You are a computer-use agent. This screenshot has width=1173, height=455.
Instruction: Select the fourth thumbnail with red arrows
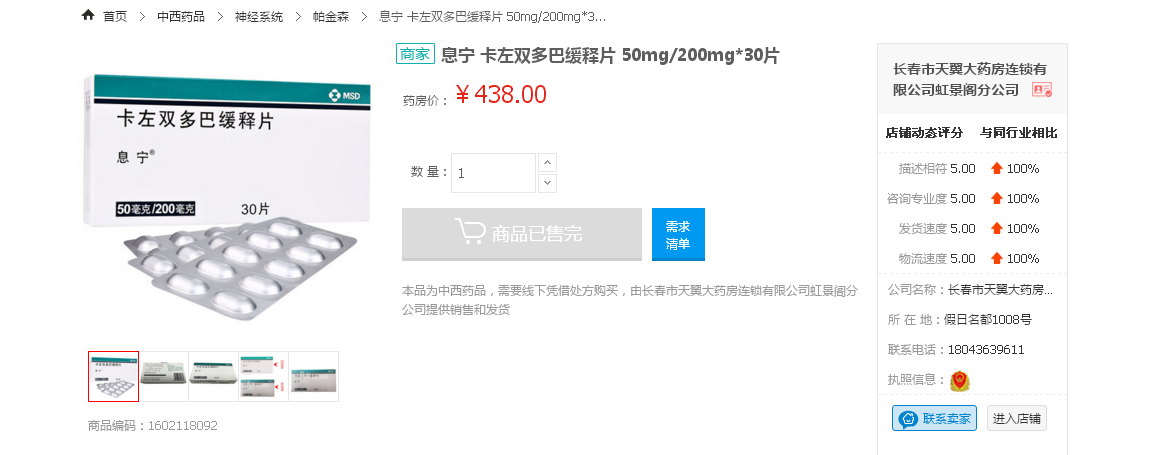pos(264,376)
